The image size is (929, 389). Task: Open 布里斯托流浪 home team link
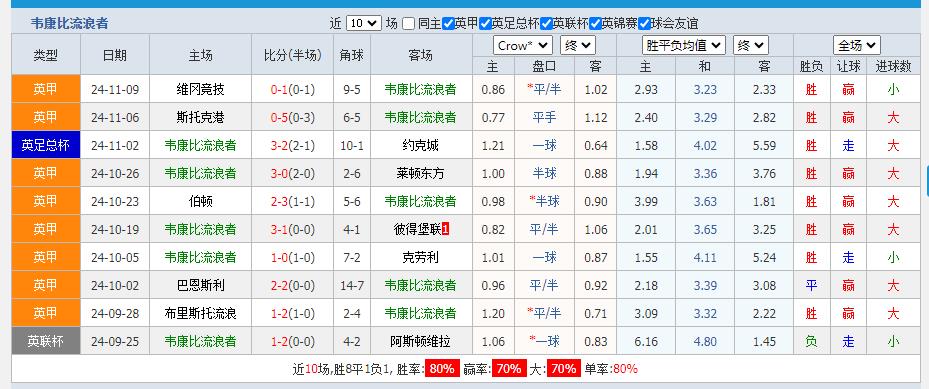pos(200,313)
